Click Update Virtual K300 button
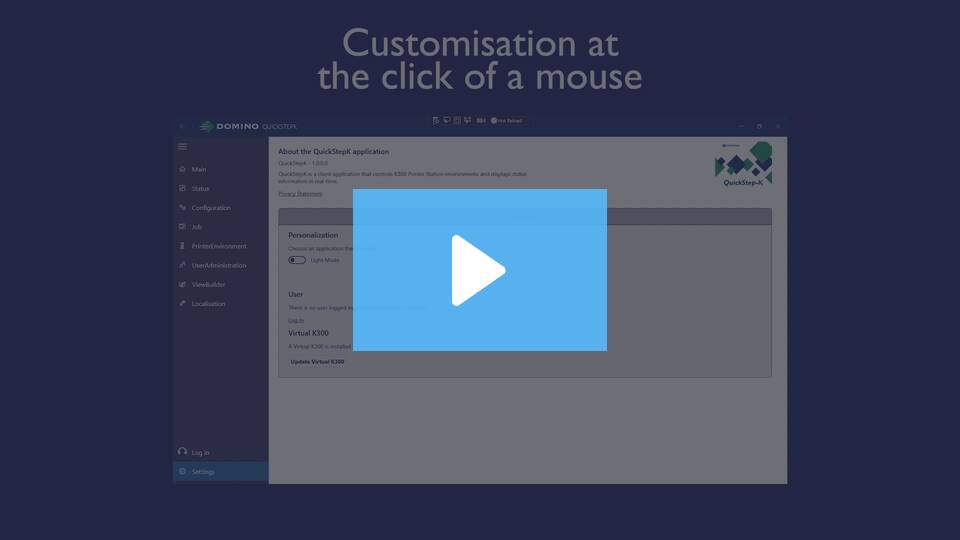The image size is (960, 540). point(317,362)
